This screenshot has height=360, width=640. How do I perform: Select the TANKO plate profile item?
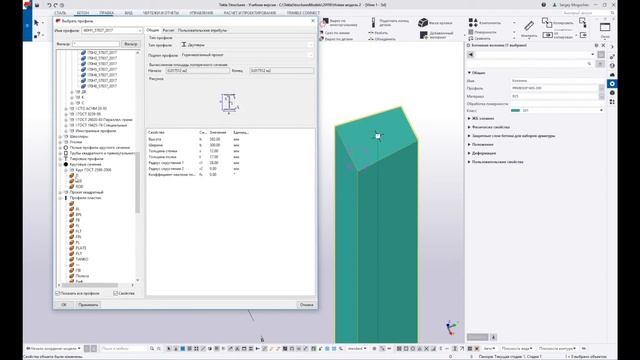(82, 259)
